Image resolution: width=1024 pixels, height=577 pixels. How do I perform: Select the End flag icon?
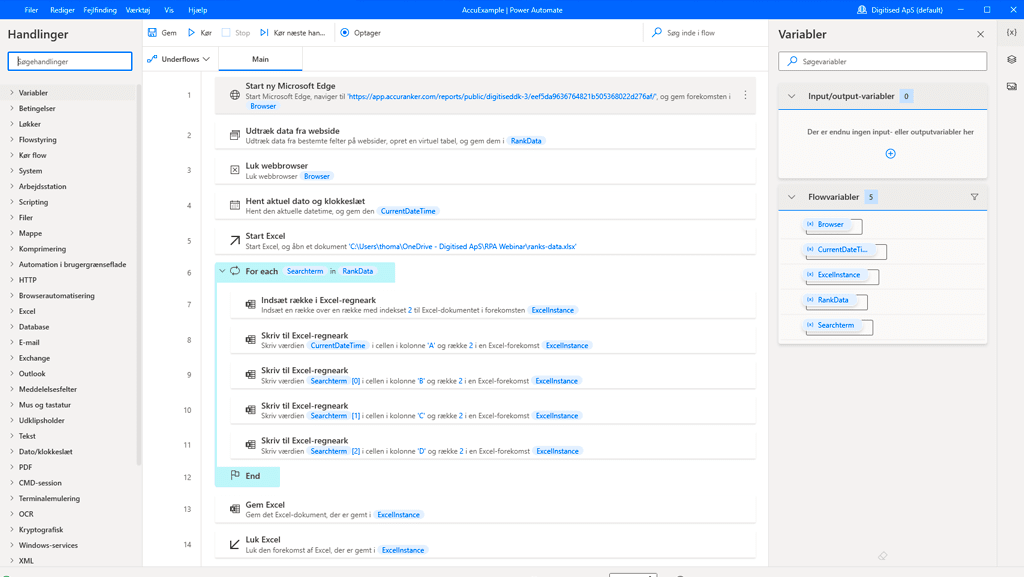(235, 475)
